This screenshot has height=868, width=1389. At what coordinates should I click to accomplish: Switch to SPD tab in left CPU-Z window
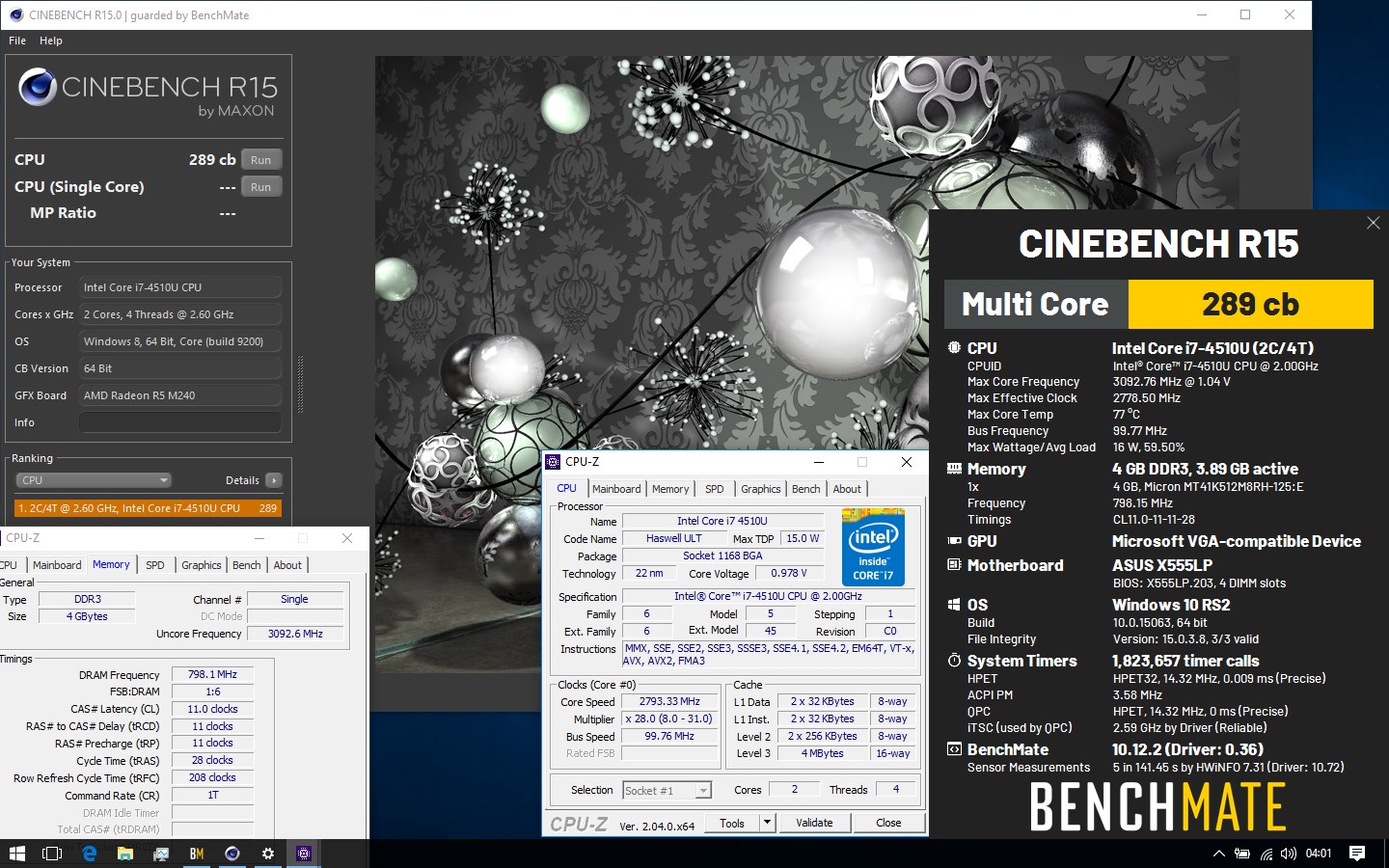pos(155,565)
